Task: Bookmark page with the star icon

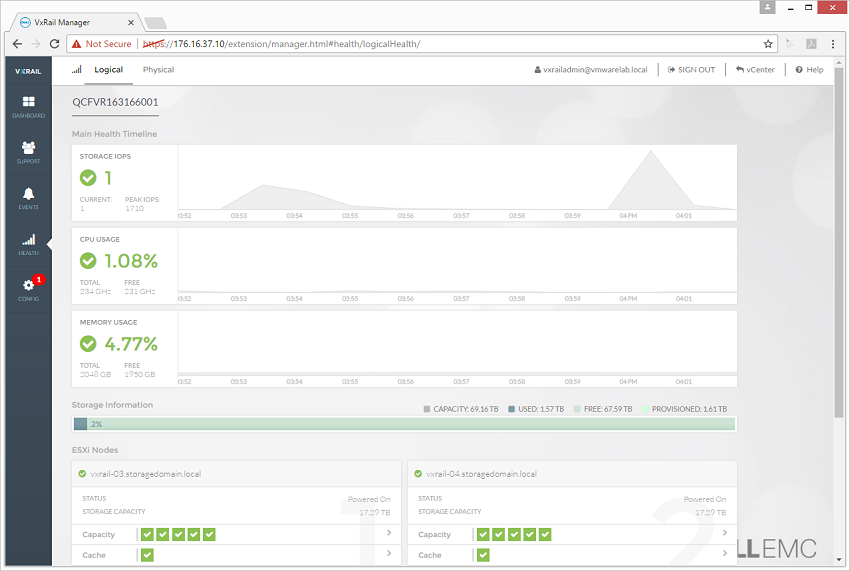Action: click(768, 44)
